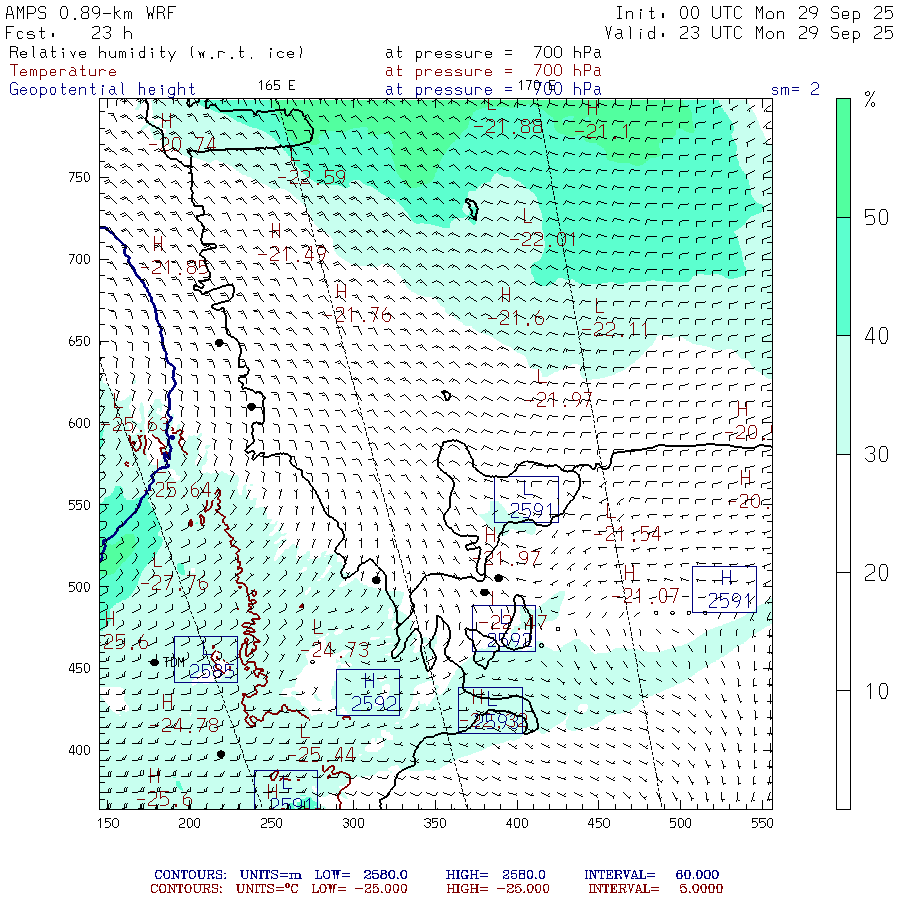Click the red "INTERVAL= 5.0000" footer text
900x900 pixels.
coord(655,889)
